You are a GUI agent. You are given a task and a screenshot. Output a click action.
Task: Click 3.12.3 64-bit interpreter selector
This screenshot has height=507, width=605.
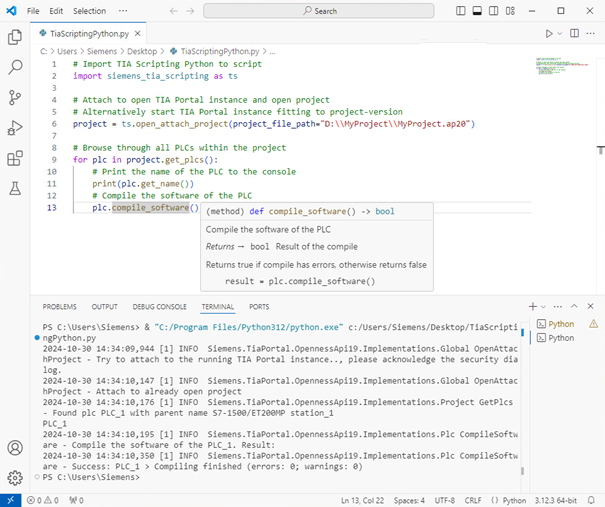(x=556, y=500)
